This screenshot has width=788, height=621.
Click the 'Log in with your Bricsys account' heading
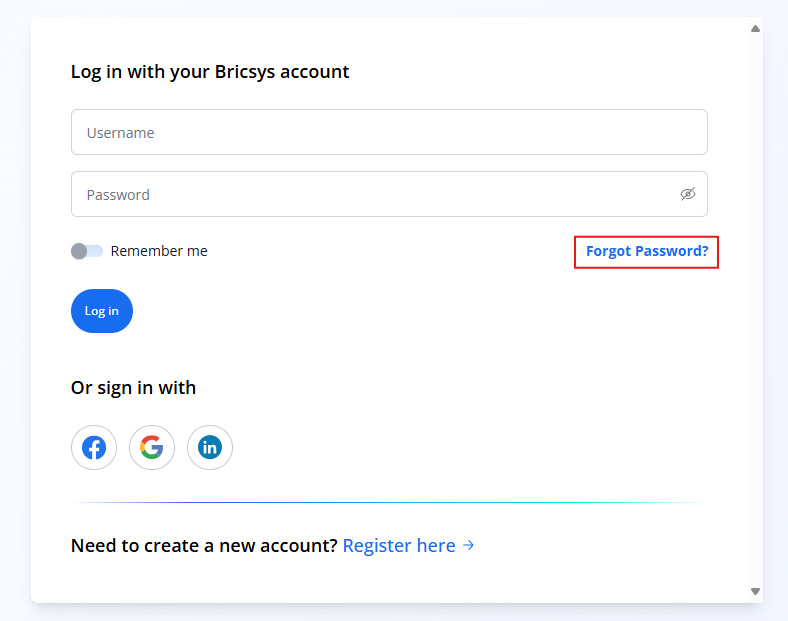point(210,72)
